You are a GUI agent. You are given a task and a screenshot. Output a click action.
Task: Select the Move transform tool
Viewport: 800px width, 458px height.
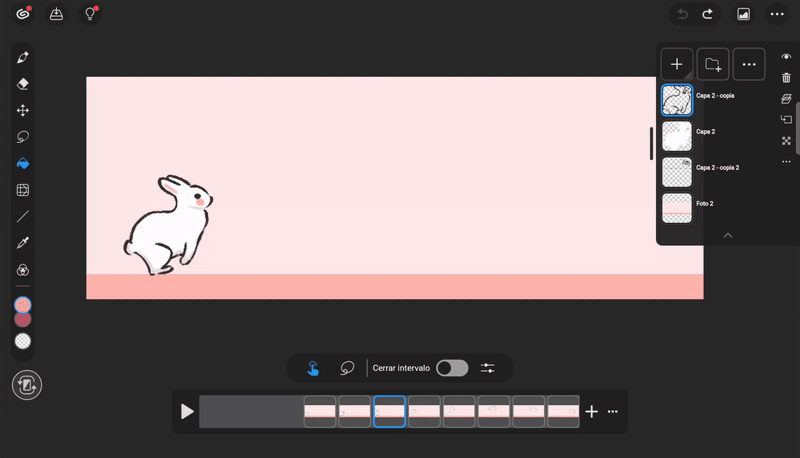[x=22, y=111]
